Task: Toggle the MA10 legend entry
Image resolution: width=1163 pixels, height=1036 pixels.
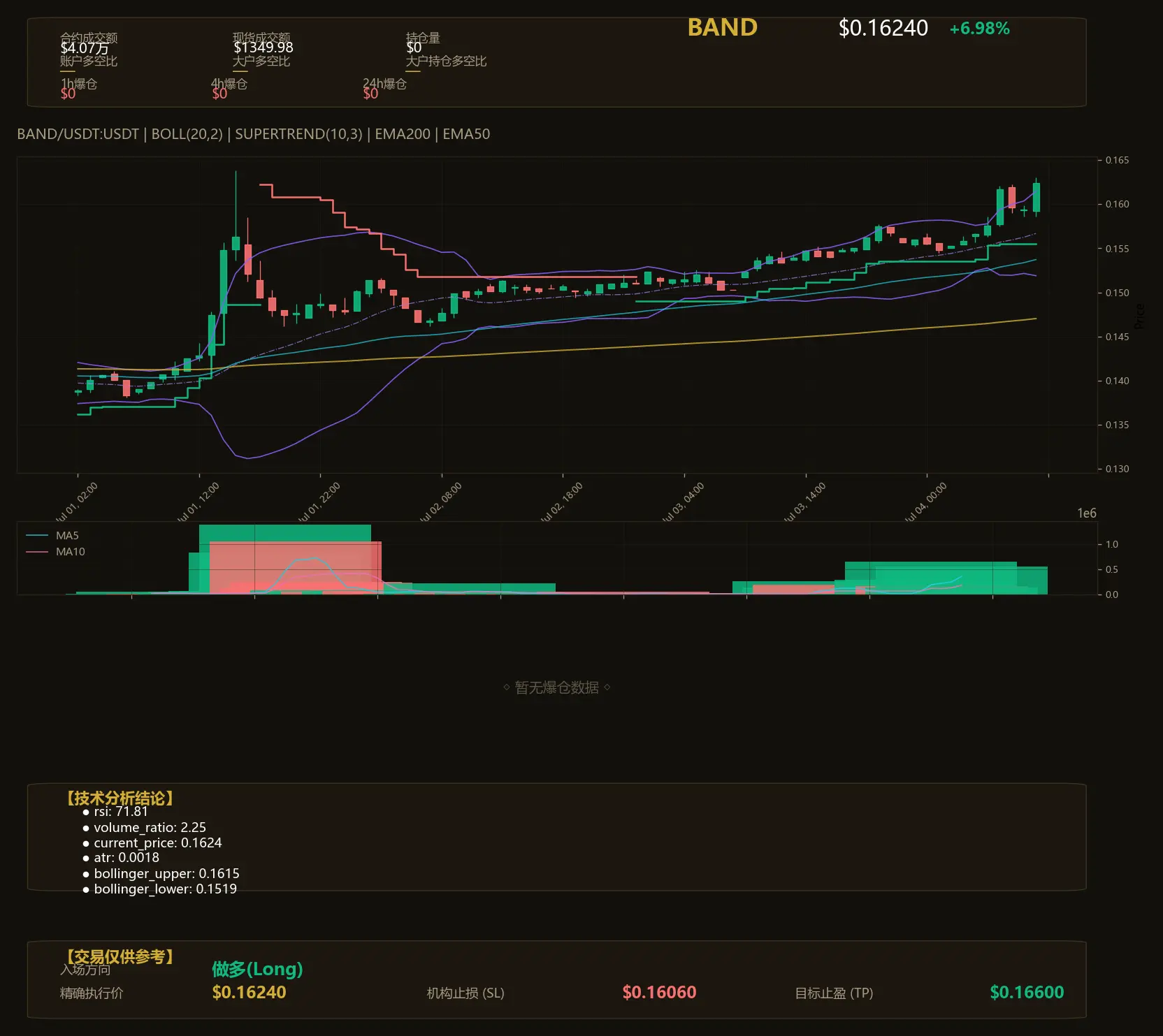Action: click(55, 552)
